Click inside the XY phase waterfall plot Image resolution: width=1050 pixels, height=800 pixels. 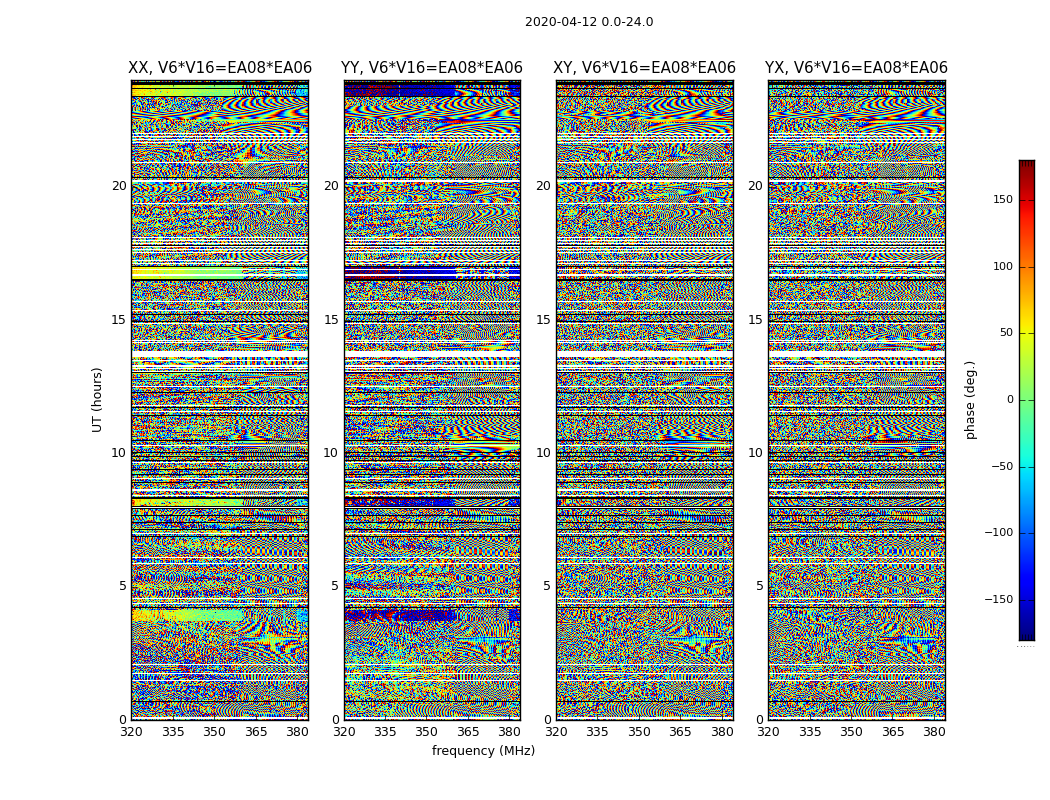(x=644, y=400)
